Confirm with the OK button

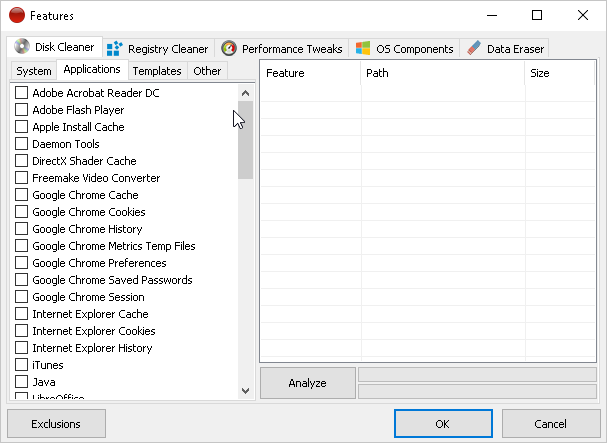coord(443,424)
